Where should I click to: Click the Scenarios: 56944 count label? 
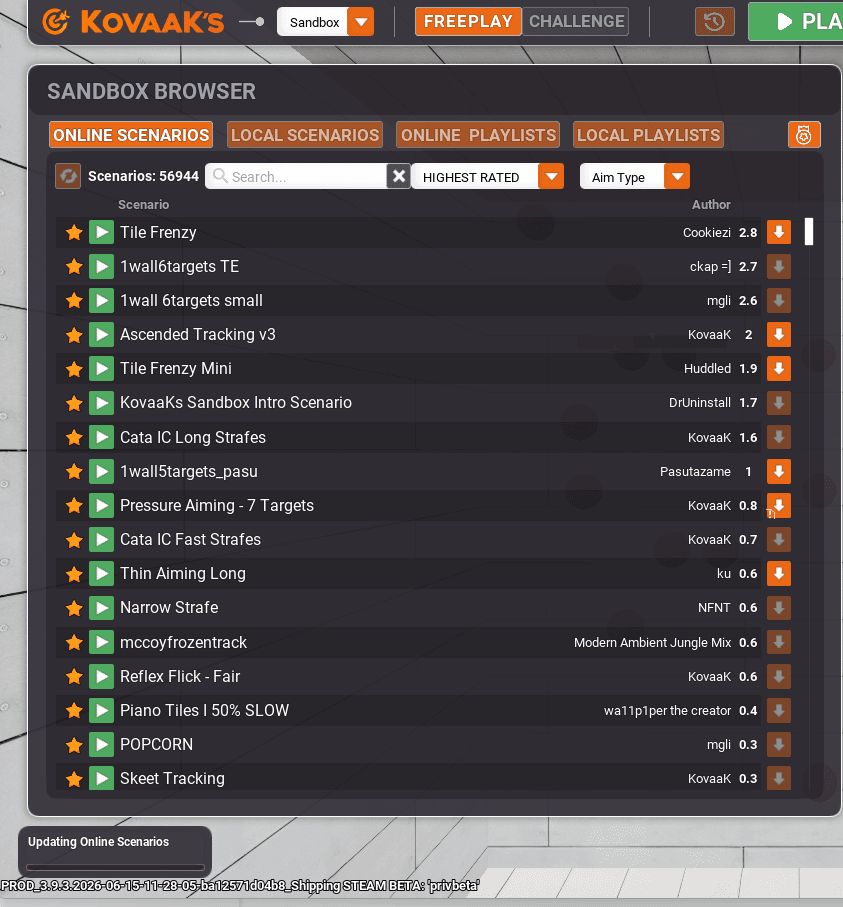point(143,176)
